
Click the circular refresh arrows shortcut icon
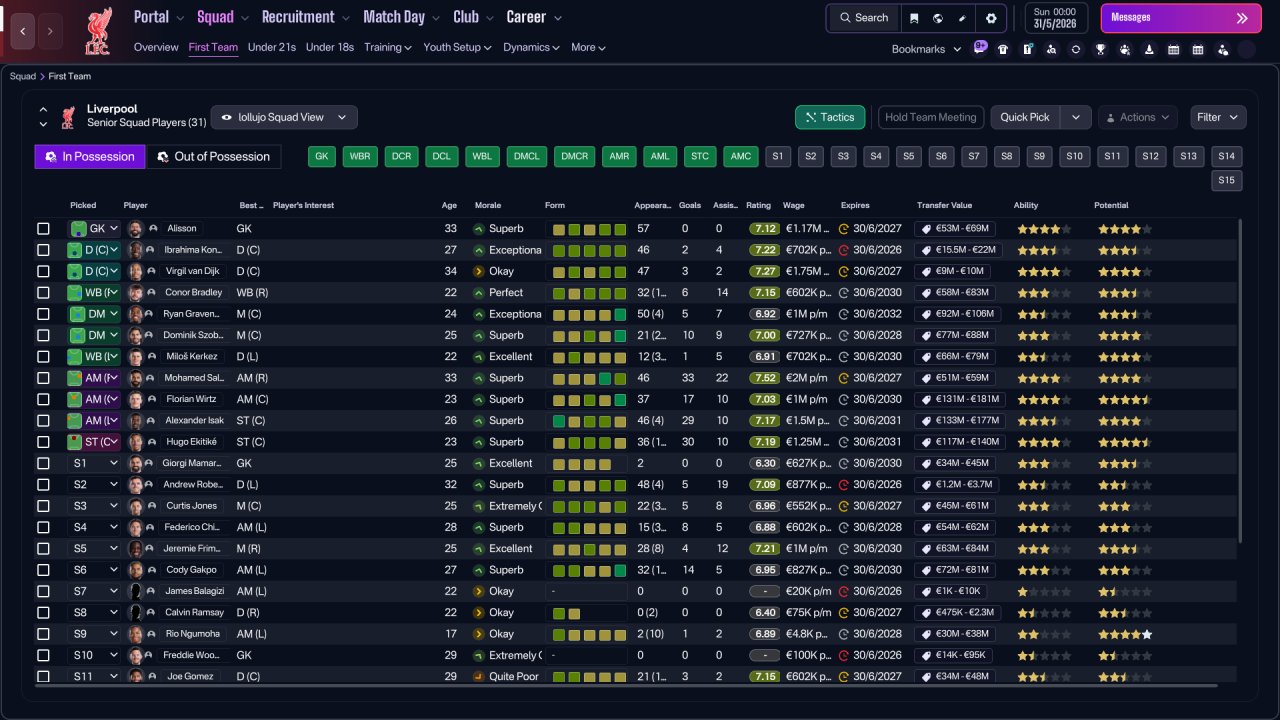[1076, 49]
